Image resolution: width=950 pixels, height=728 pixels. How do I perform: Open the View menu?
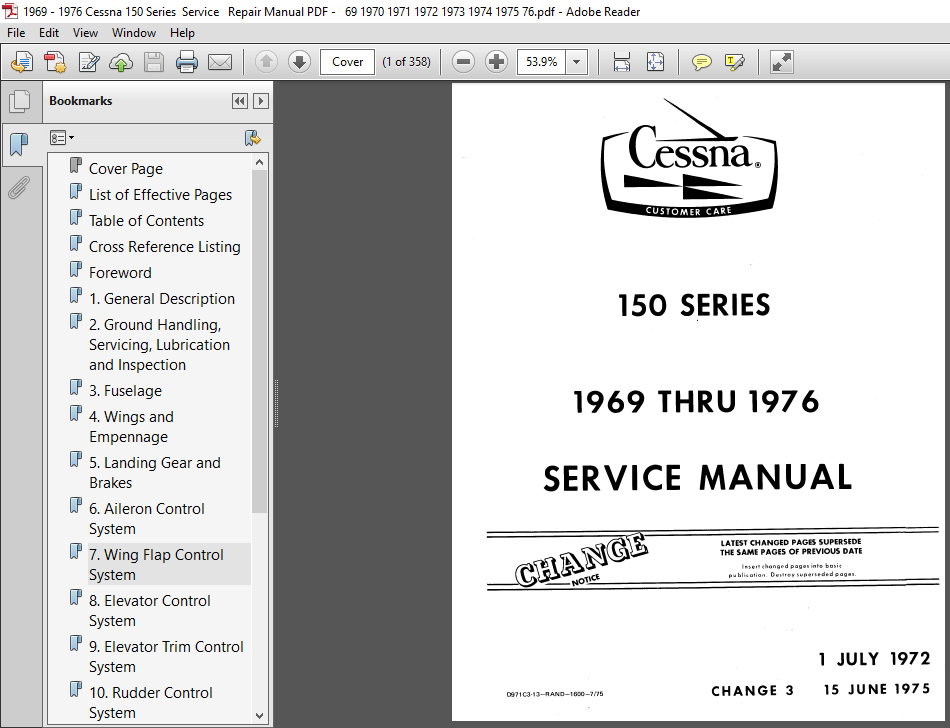click(85, 33)
